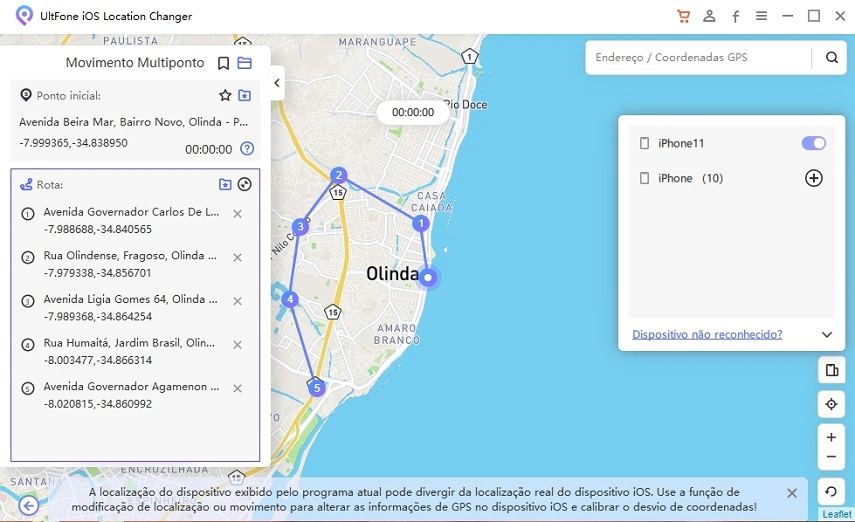The width and height of the screenshot is (855, 522).
Task: Click the search magnifier icon
Action: [x=832, y=57]
